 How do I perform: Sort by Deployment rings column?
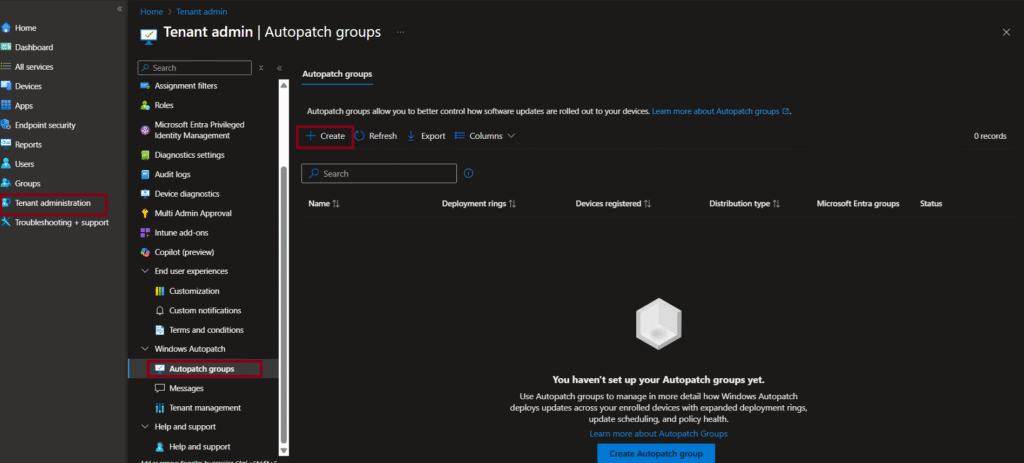tap(479, 204)
